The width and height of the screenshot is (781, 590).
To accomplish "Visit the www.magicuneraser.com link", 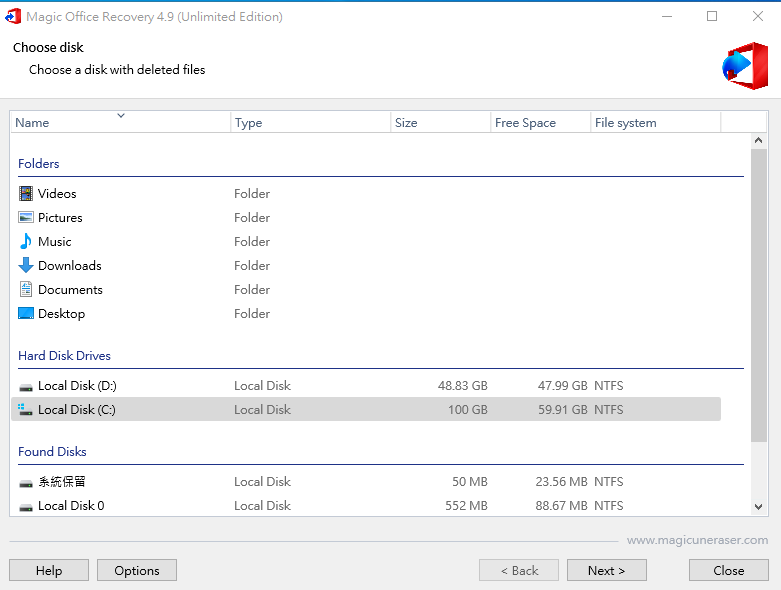I will click(x=697, y=540).
